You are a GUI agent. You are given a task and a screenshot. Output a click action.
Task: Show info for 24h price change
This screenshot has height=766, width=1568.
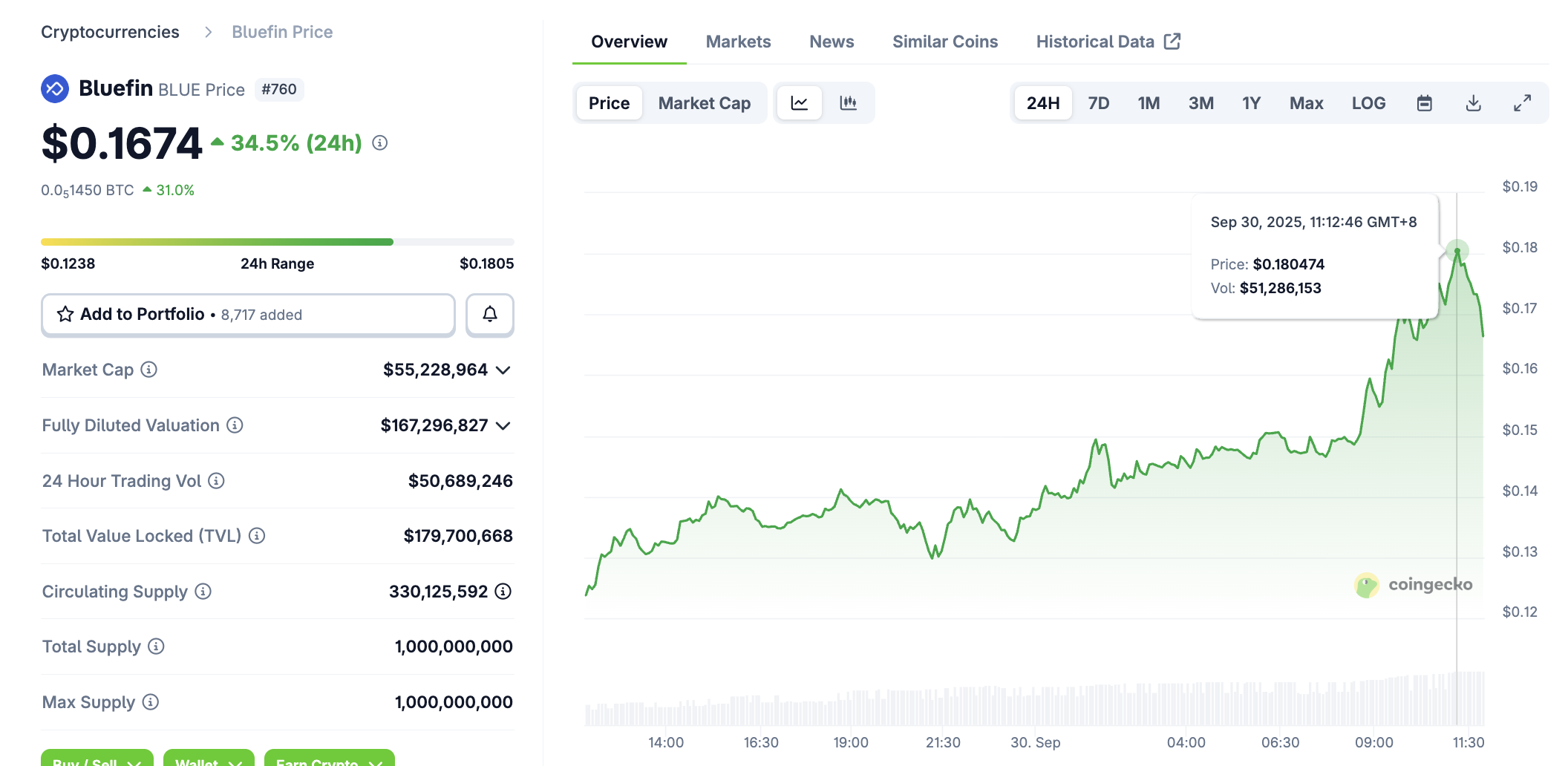tap(380, 143)
